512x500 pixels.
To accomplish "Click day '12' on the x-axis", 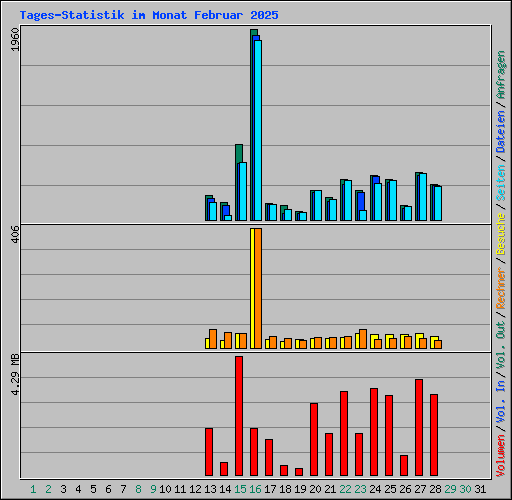I will coord(195,489).
